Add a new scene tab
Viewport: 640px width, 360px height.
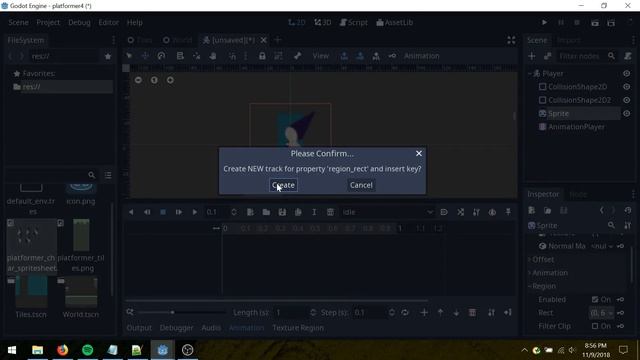pyautogui.click(x=278, y=40)
